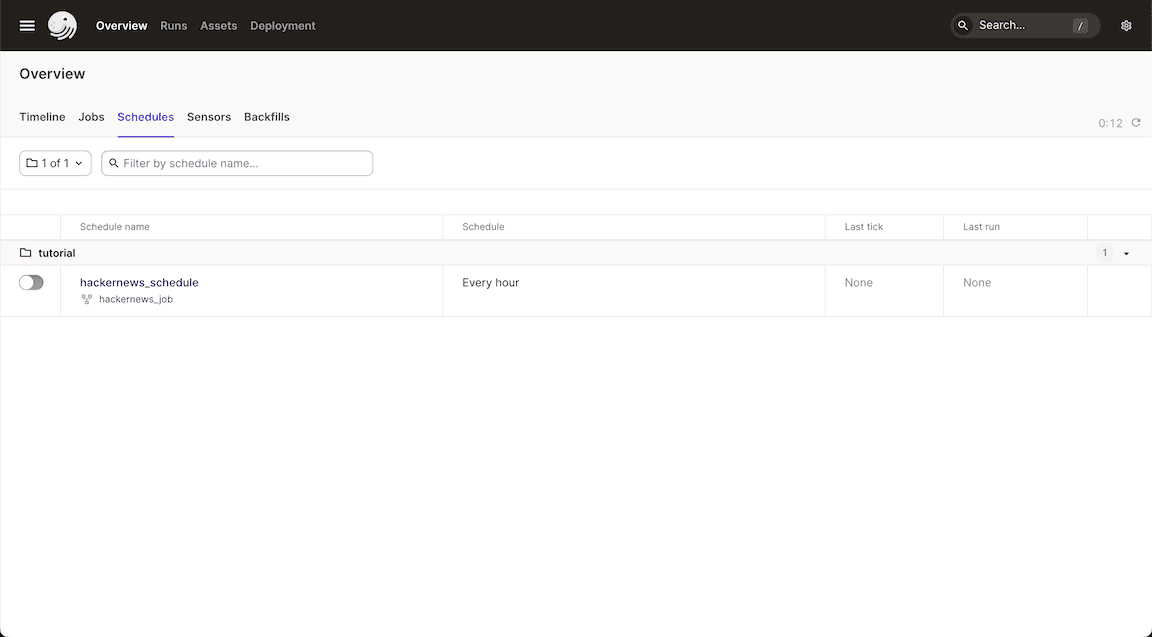Switch to the Sensors tab

pos(209,117)
